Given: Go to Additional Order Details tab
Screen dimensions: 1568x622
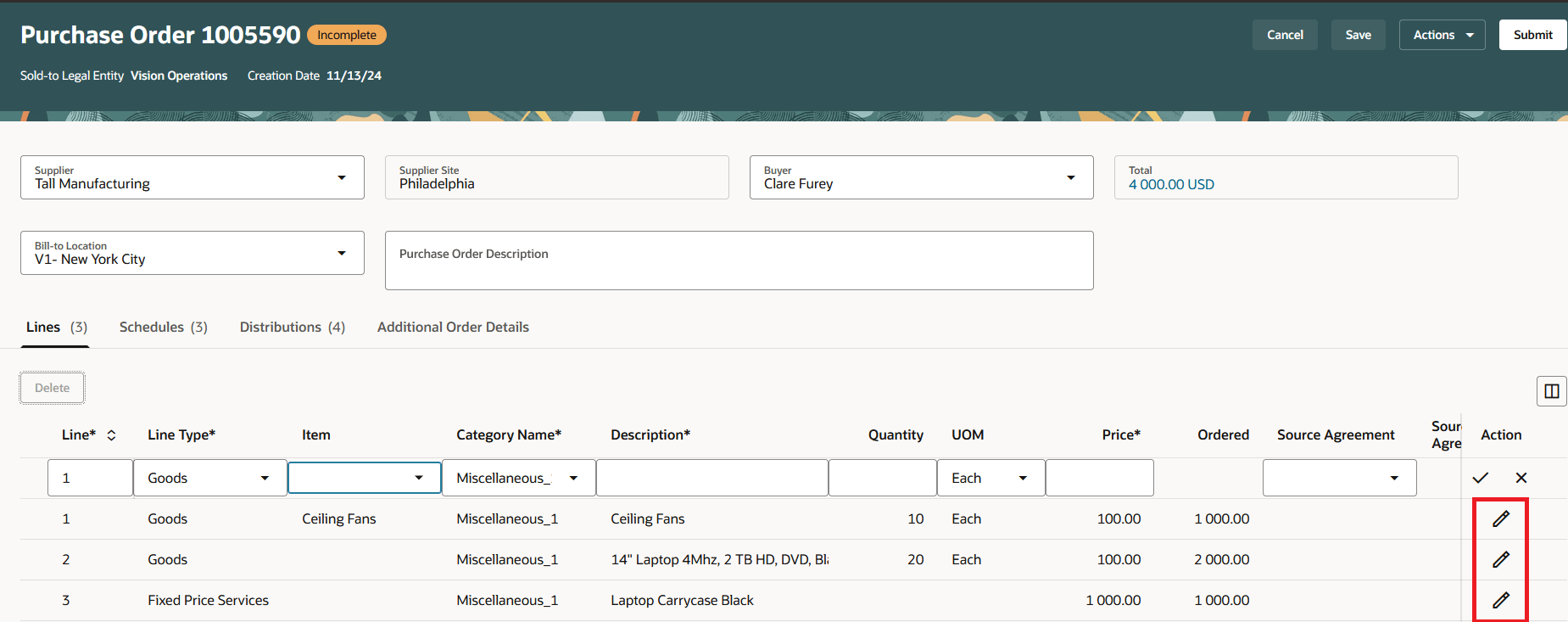Looking at the screenshot, I should click(453, 327).
